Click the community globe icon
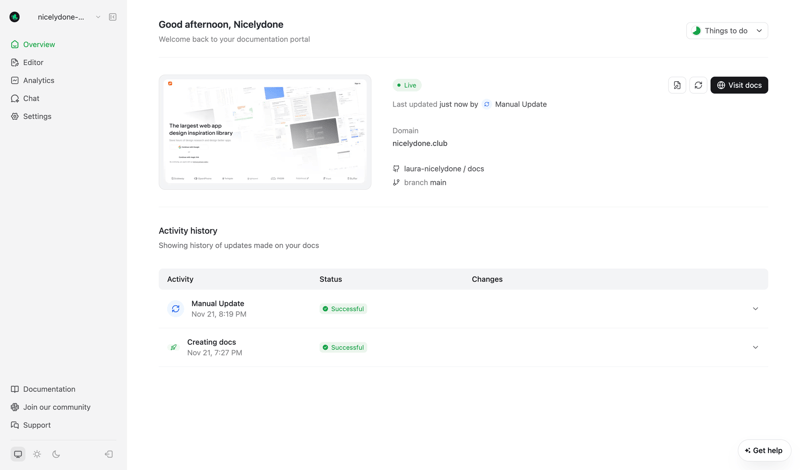Viewport: 800px width, 470px height. click(15, 407)
